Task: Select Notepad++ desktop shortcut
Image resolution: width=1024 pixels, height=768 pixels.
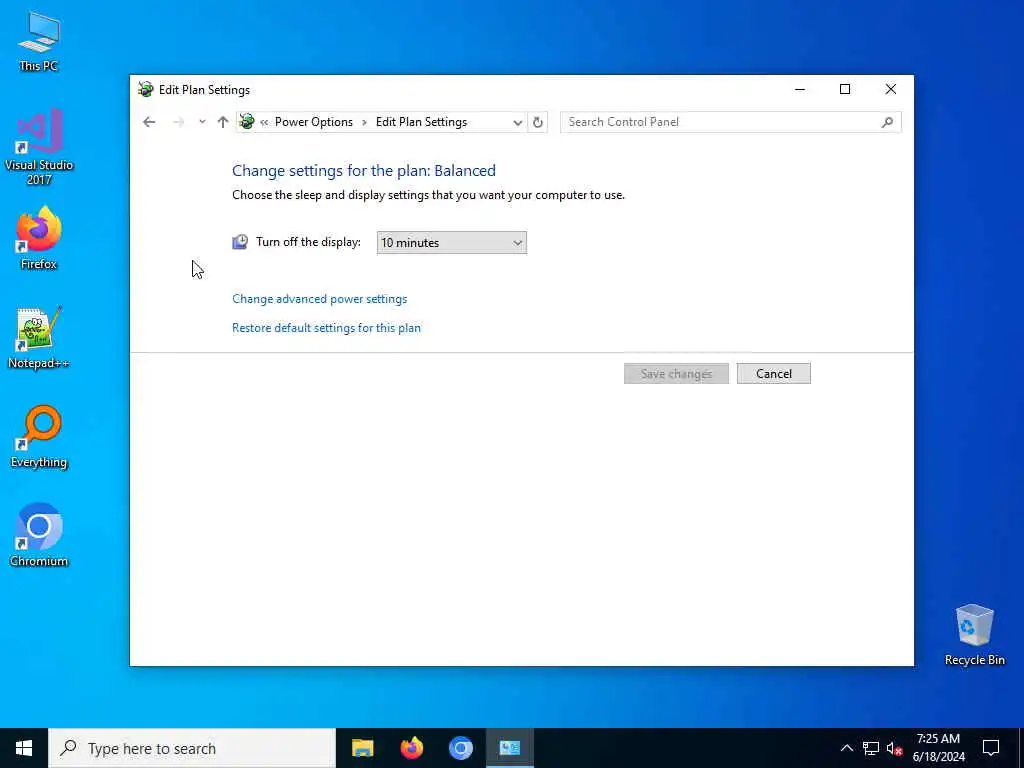Action: click(x=39, y=338)
